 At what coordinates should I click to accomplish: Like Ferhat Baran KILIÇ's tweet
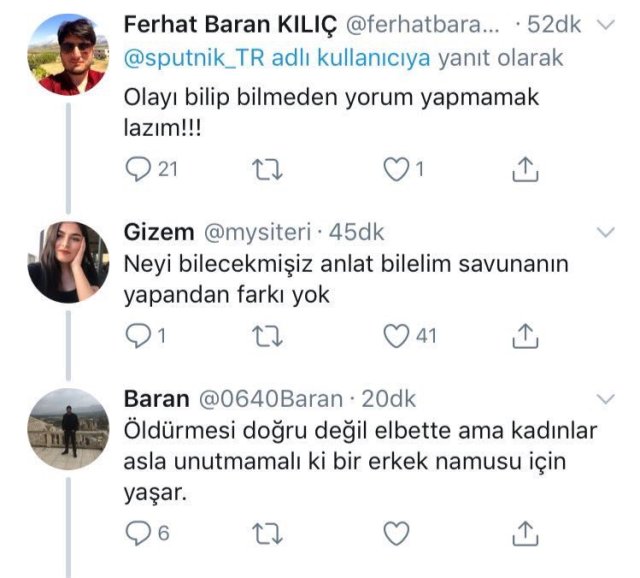click(397, 170)
